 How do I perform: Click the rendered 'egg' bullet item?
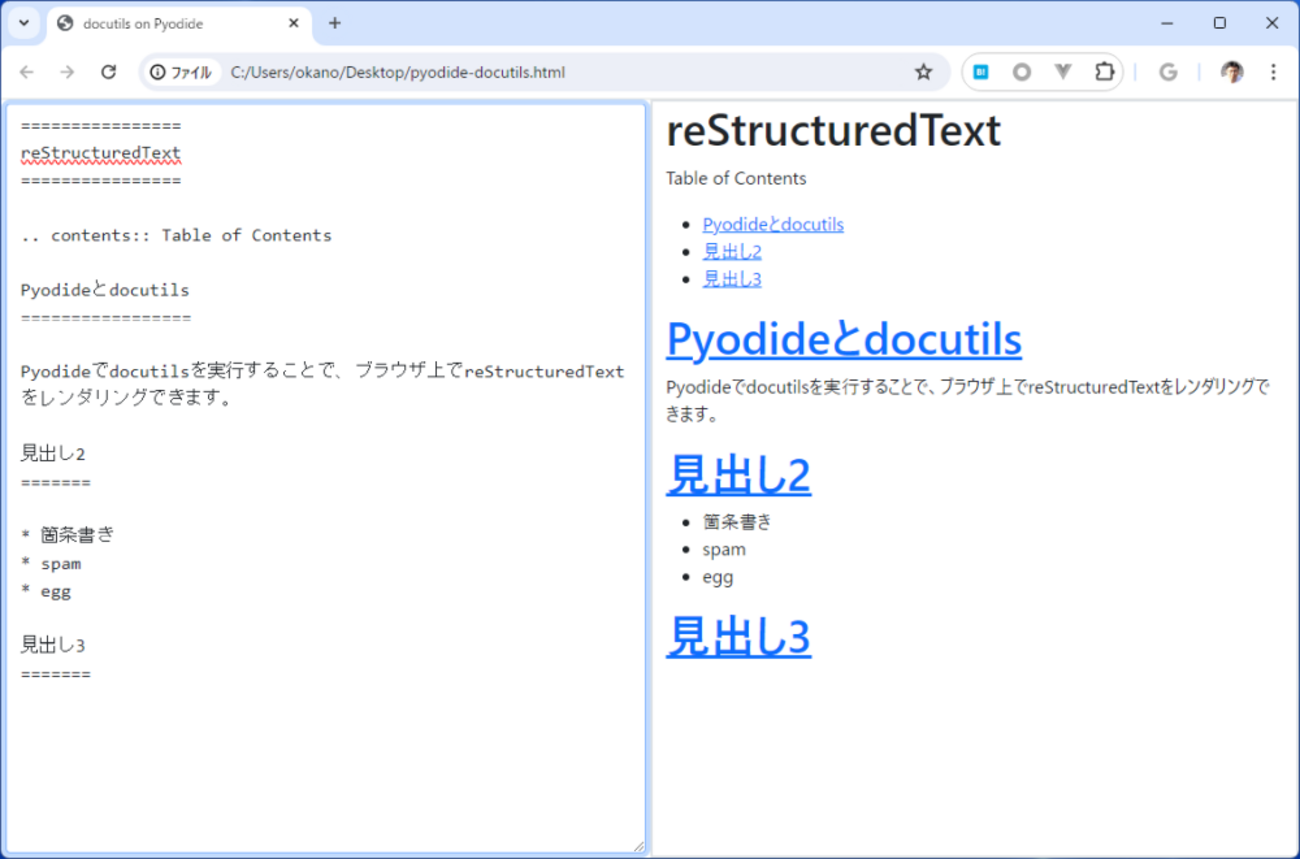(718, 577)
